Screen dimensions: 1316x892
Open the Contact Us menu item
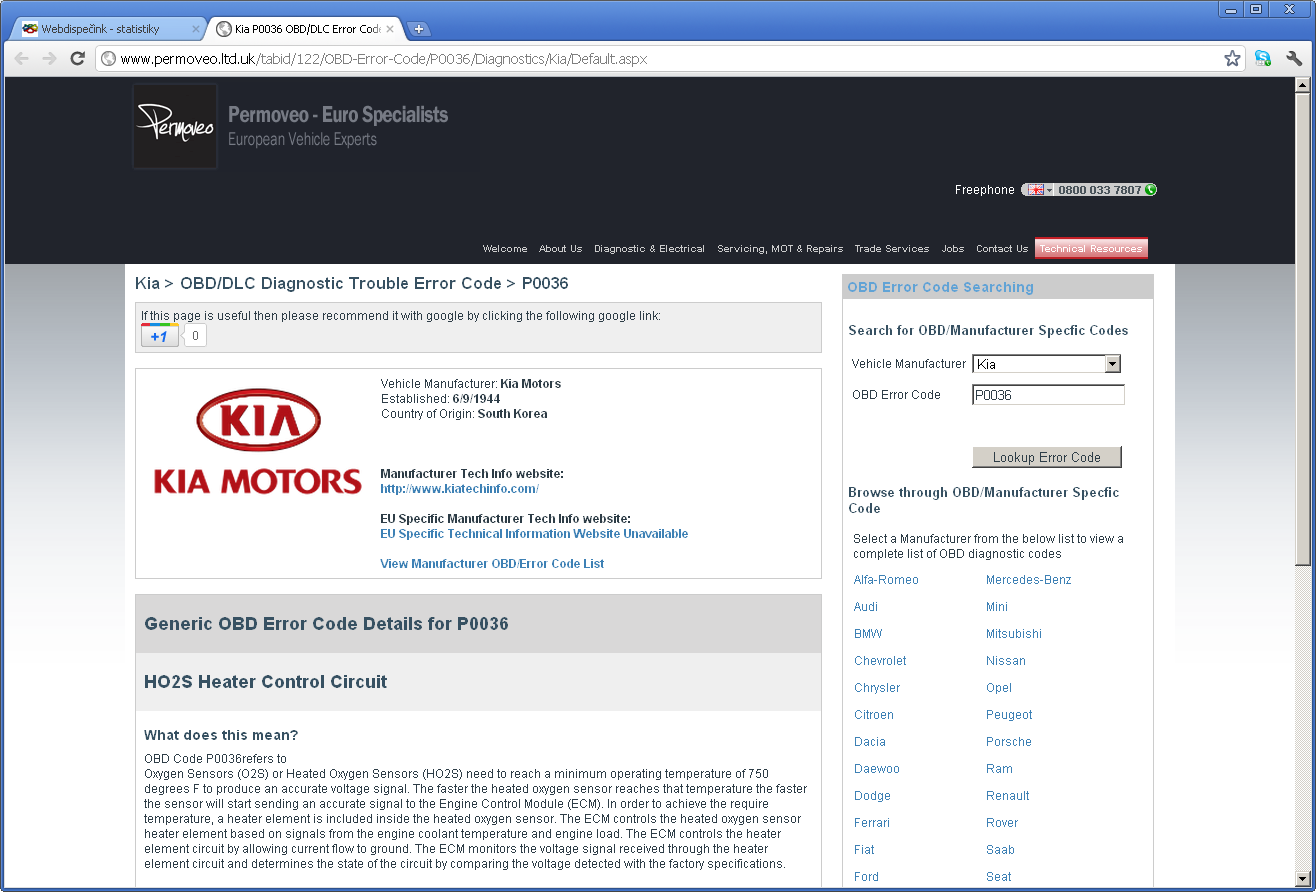pos(1002,249)
